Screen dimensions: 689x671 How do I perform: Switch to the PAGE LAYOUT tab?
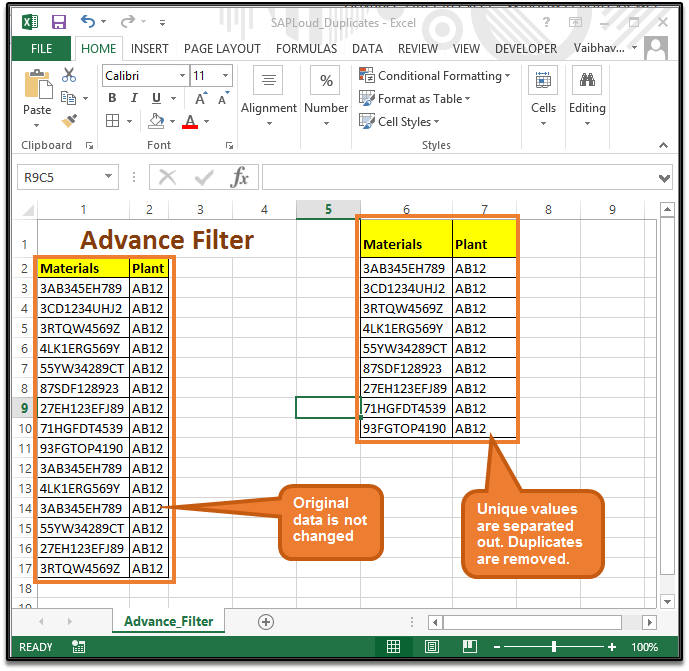(222, 48)
